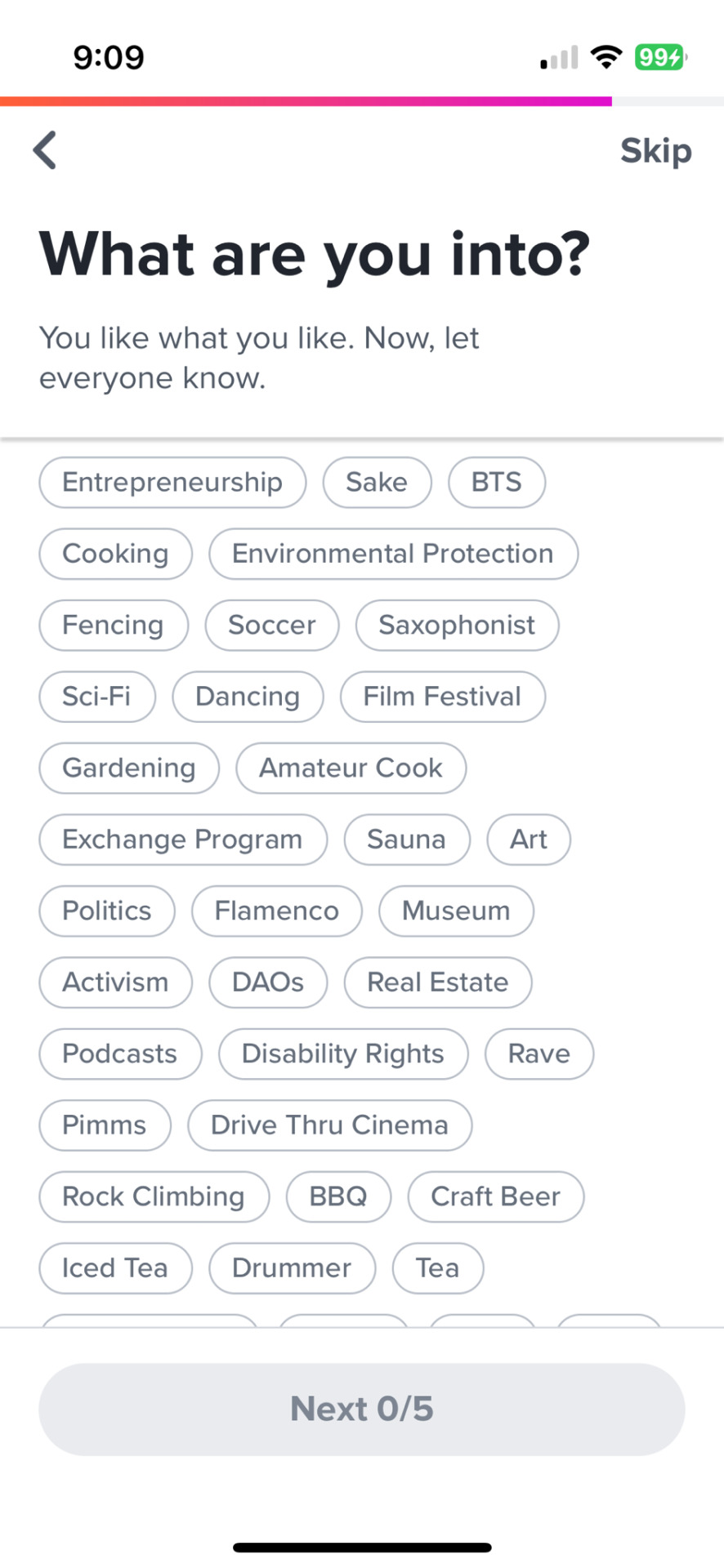Tap the battery indicator icon

pyautogui.click(x=661, y=57)
